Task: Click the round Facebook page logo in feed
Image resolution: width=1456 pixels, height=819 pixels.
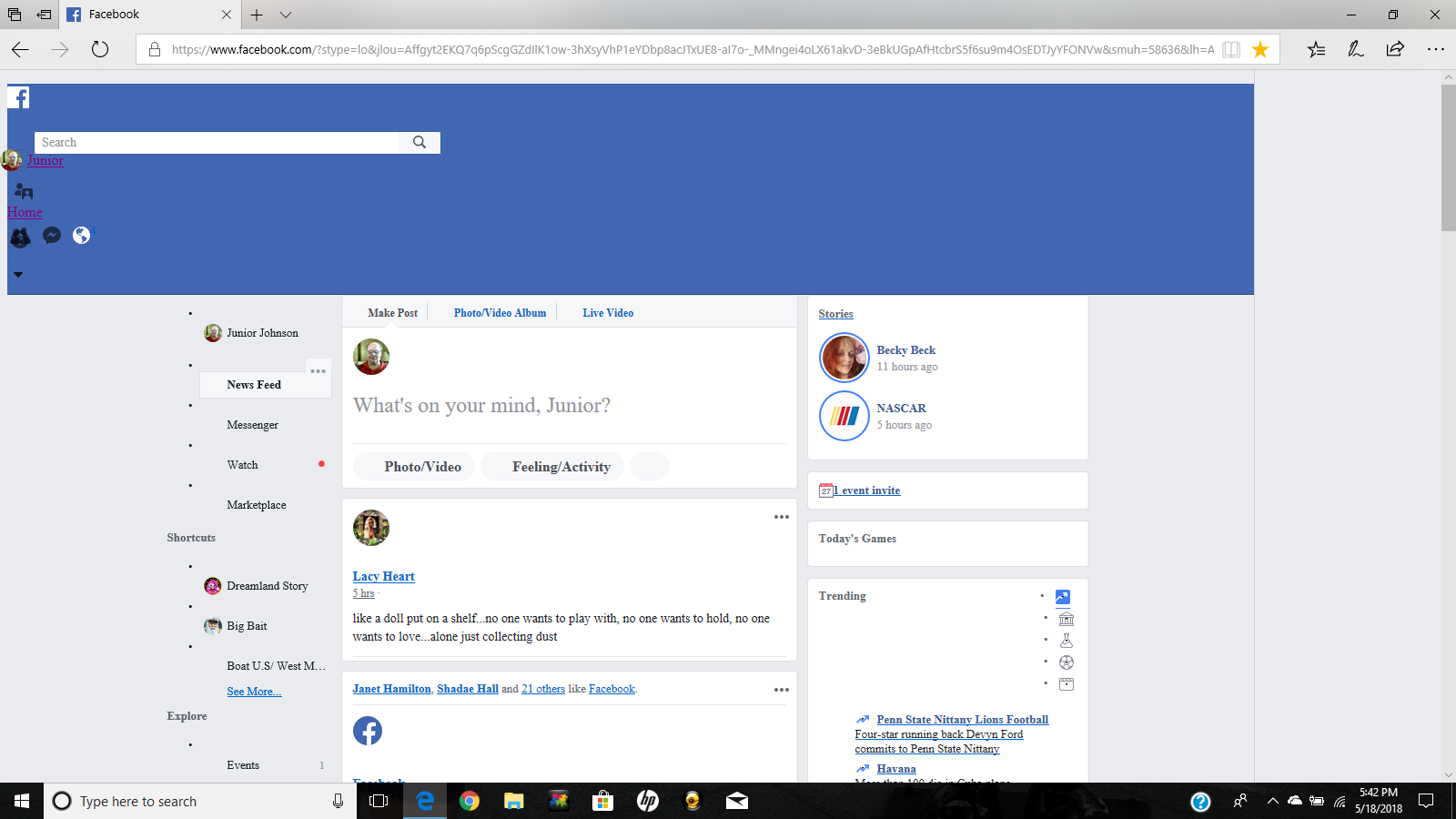Action: 368,731
